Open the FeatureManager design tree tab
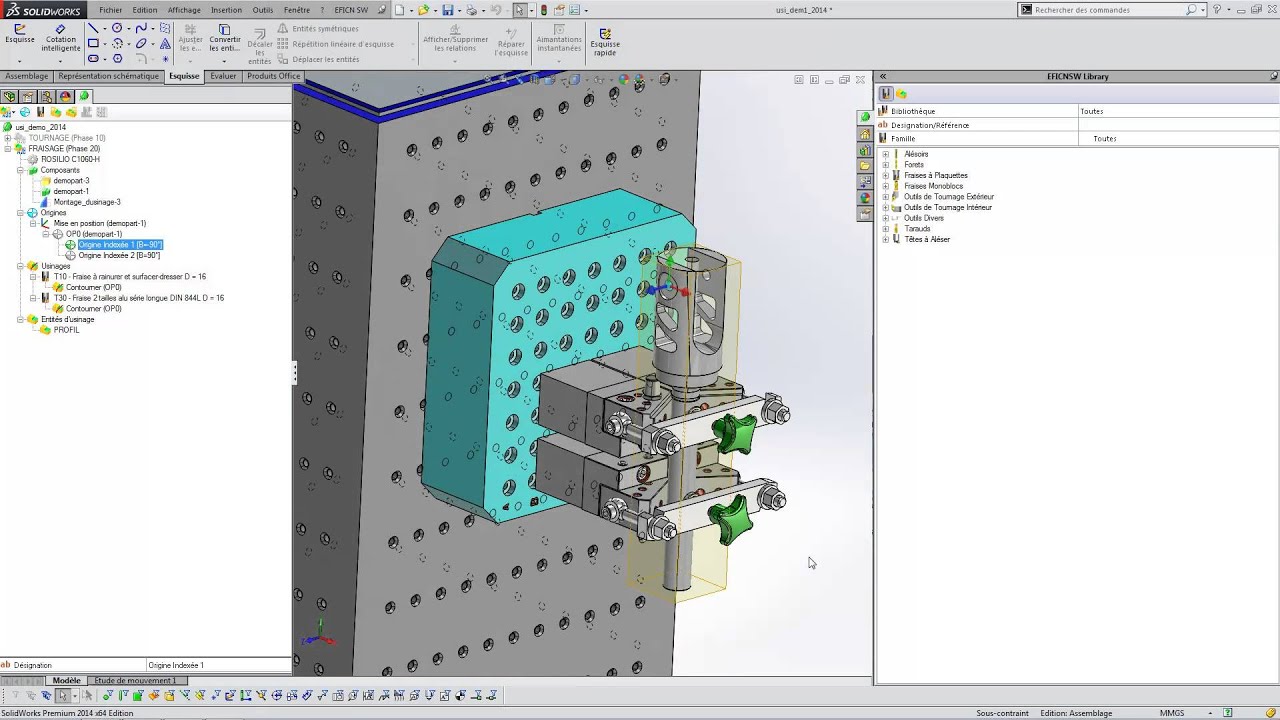 (9, 96)
